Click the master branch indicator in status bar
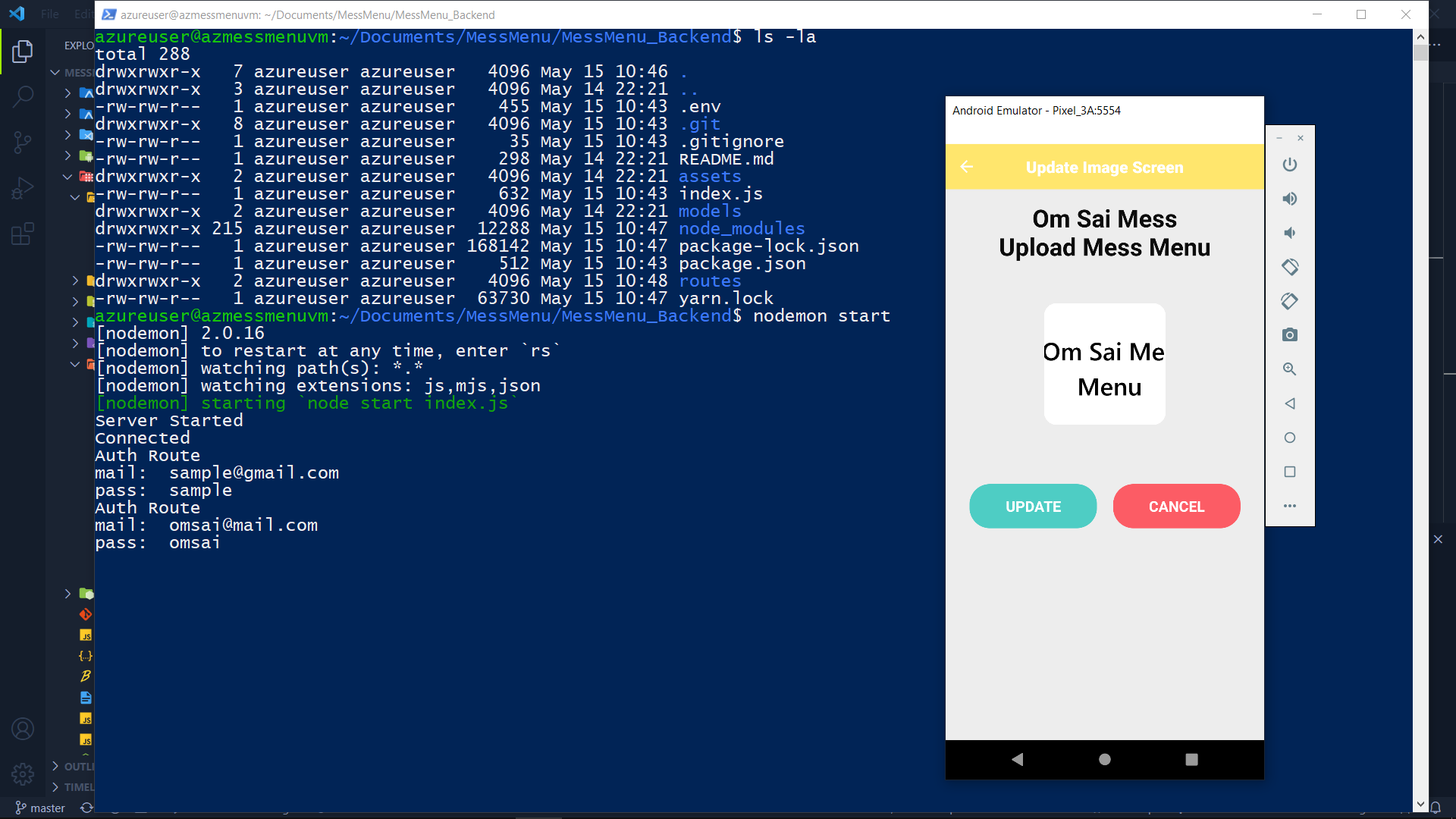Viewport: 1456px width, 819px height. pyautogui.click(x=40, y=808)
